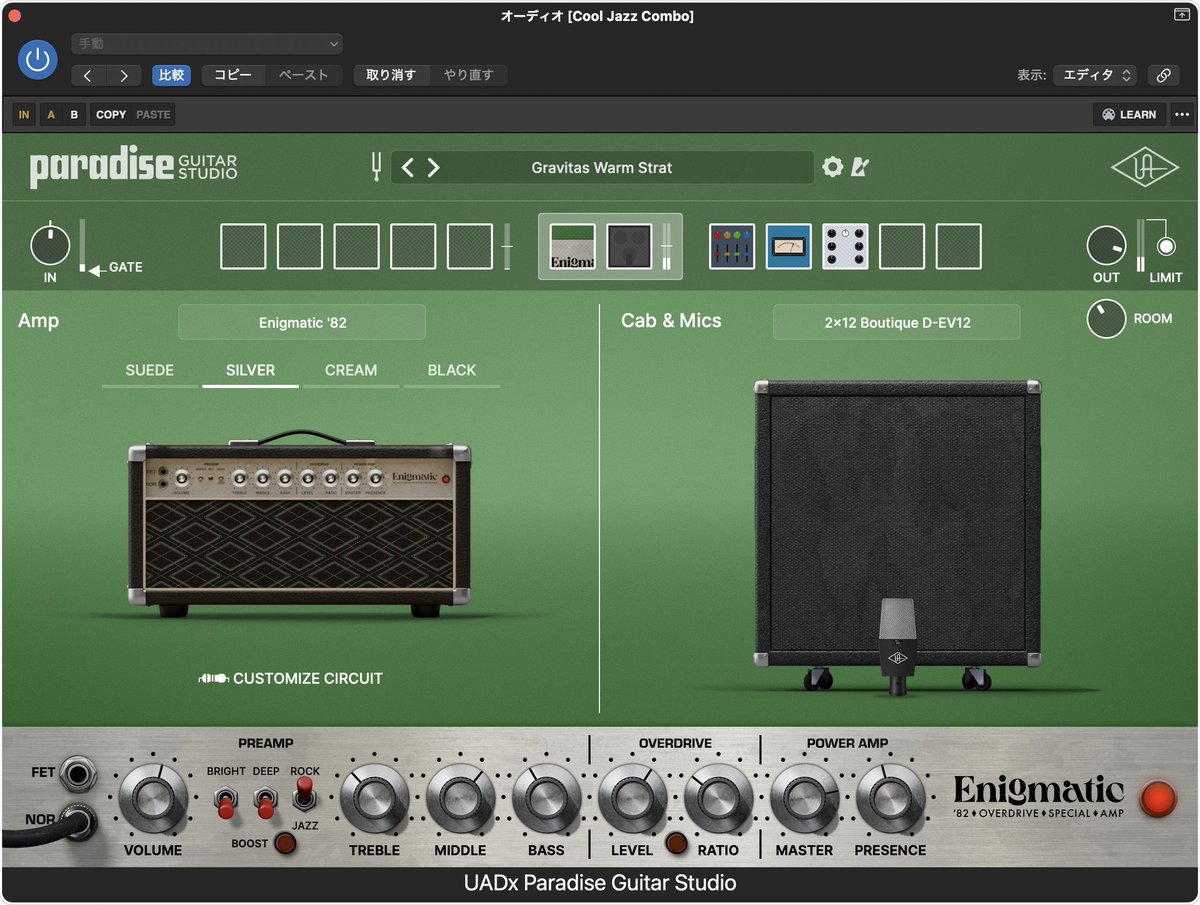The image size is (1200, 905).
Task: Click the Enigmatic amp head image
Action: 299,522
